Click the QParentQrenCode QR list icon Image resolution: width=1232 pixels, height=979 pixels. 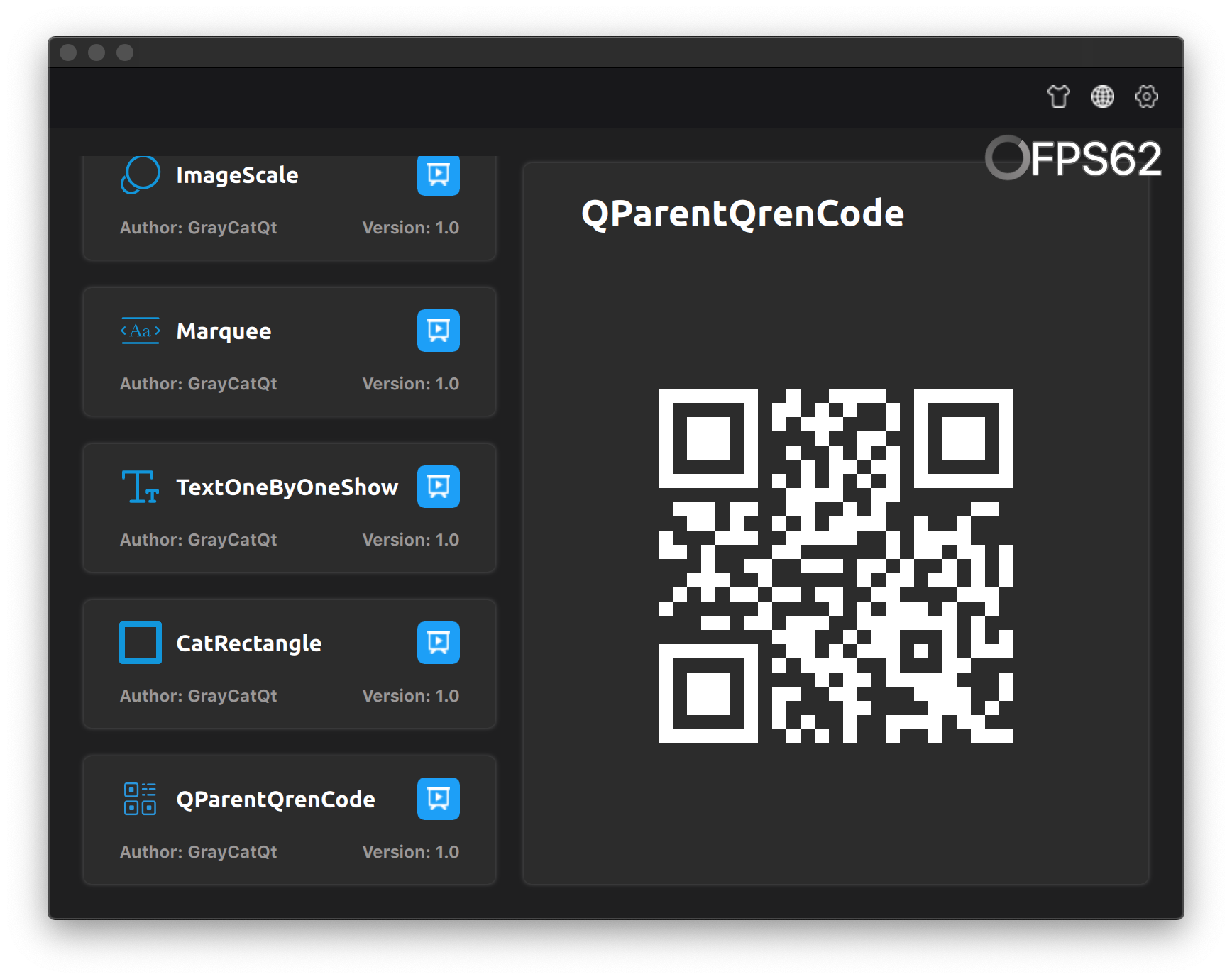coord(141,799)
